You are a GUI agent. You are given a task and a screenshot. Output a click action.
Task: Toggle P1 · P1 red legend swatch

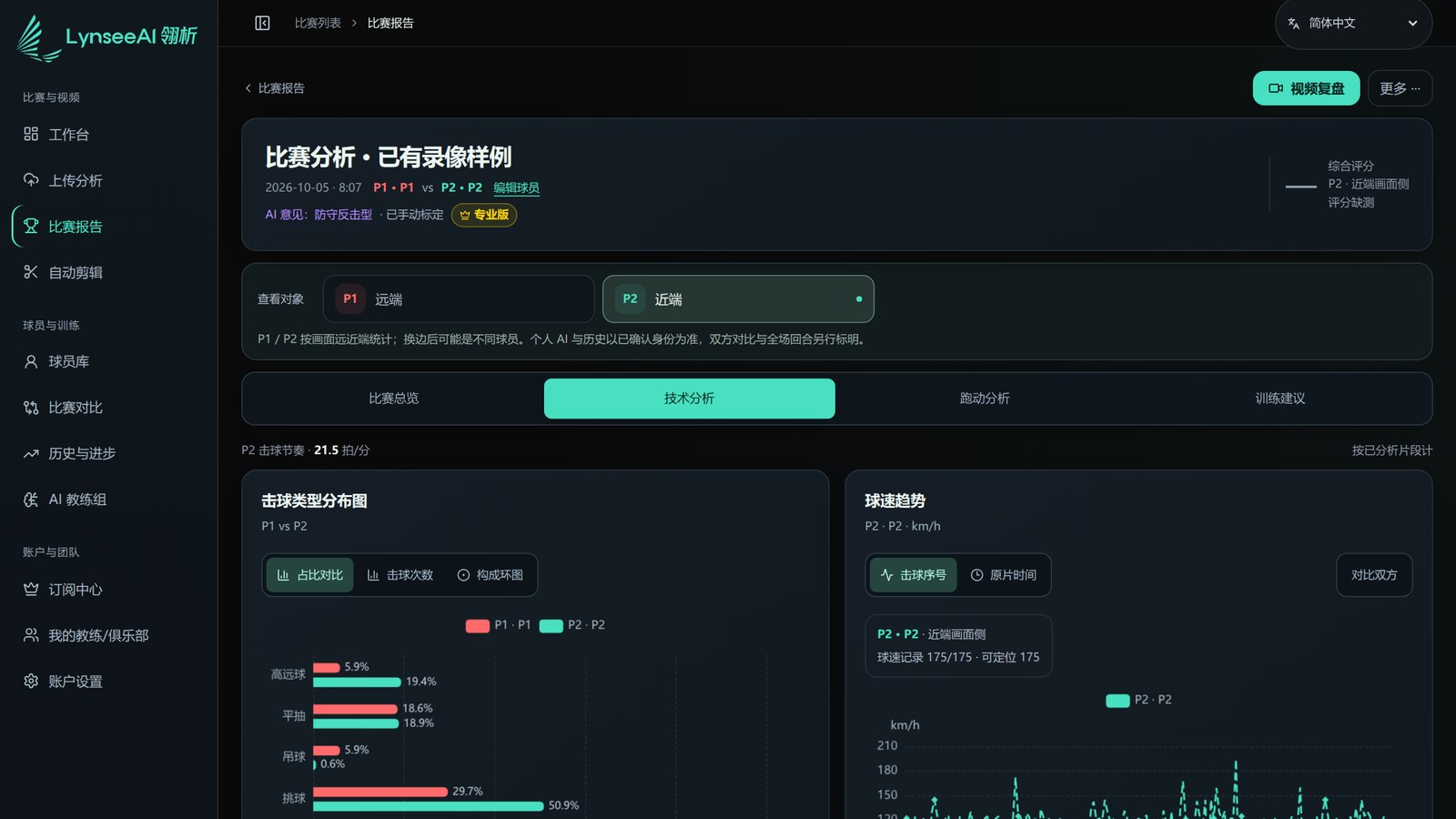478,626
